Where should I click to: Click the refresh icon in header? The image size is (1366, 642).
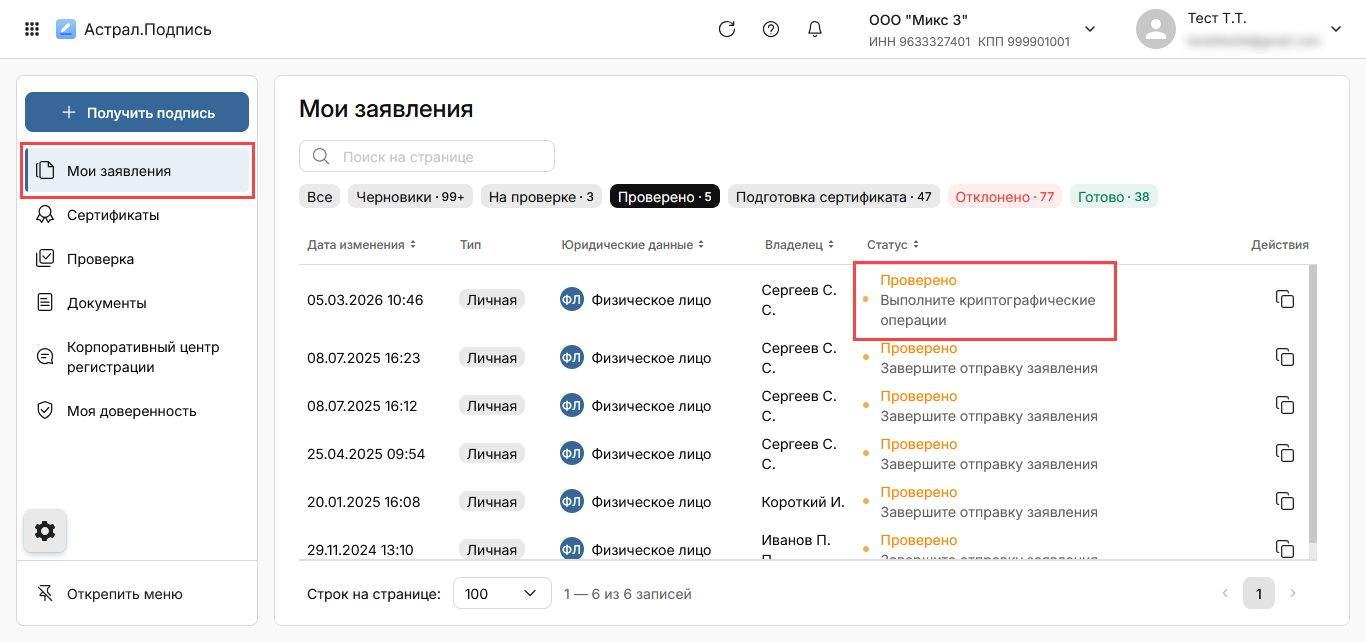pyautogui.click(x=727, y=29)
